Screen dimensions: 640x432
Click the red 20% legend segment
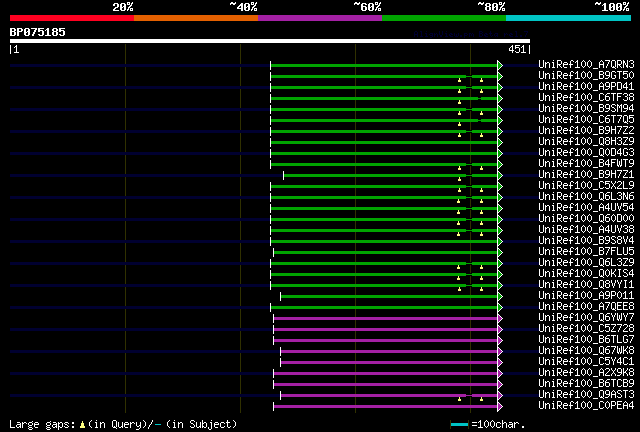[x=72, y=18]
